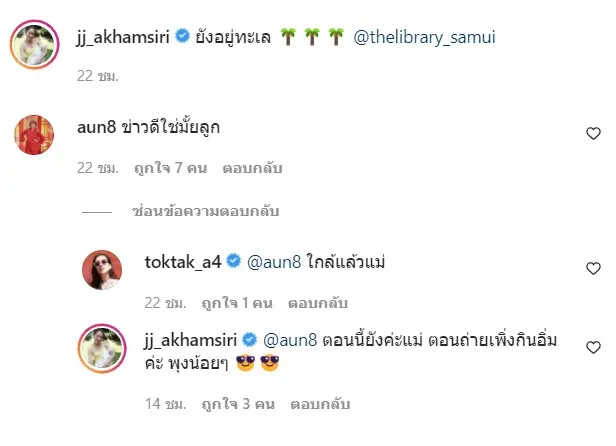Open jj_akhamsiri's avatar on the reply
616x446 pixels.
tap(102, 349)
